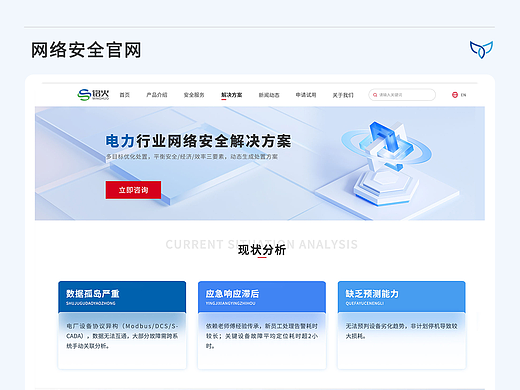Open the 安全服务 nav item
Viewport: 520px width, 390px height.
click(194, 95)
